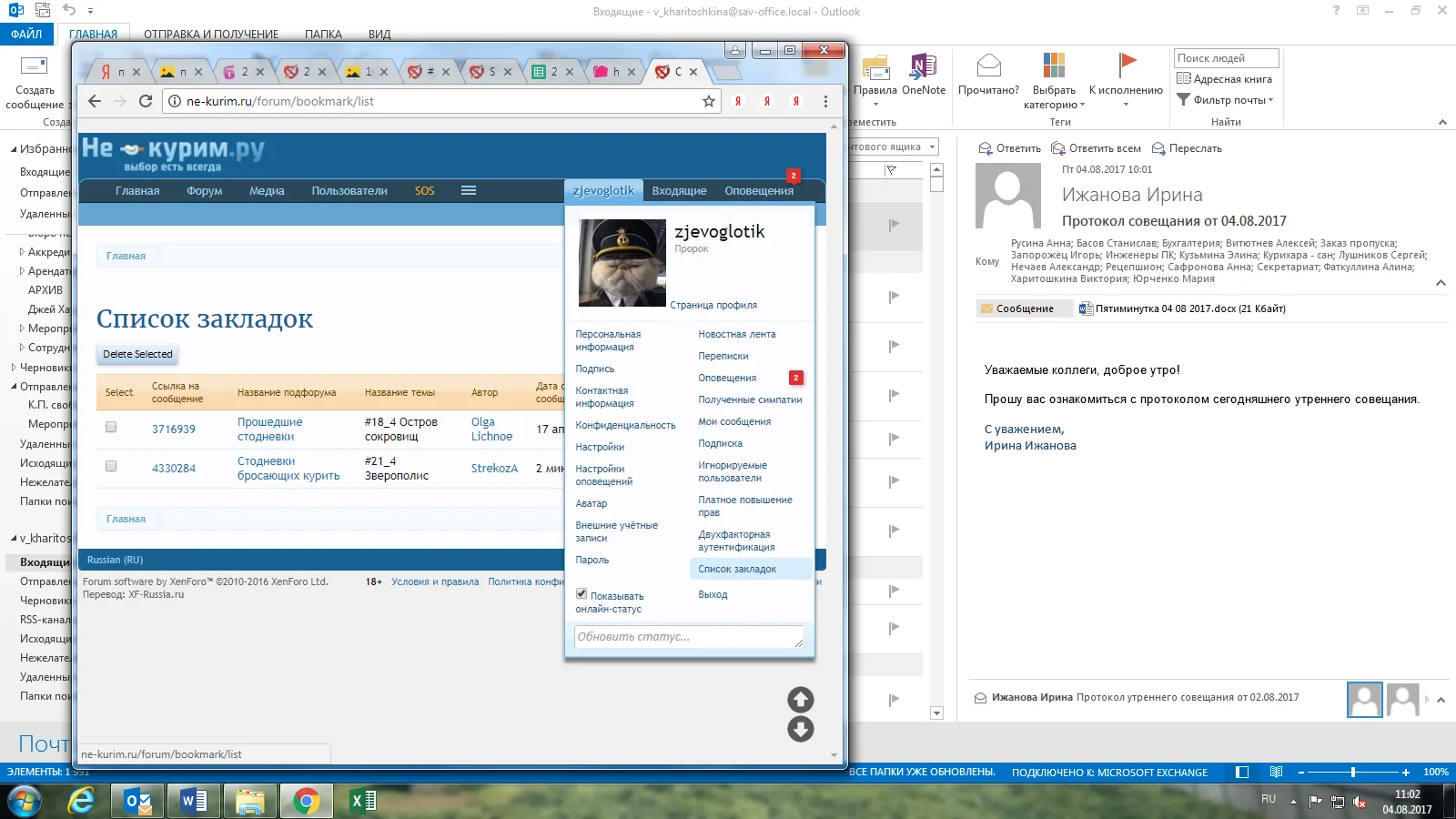Click the volume icon in system tray
The height and width of the screenshot is (819, 1456).
click(1360, 802)
